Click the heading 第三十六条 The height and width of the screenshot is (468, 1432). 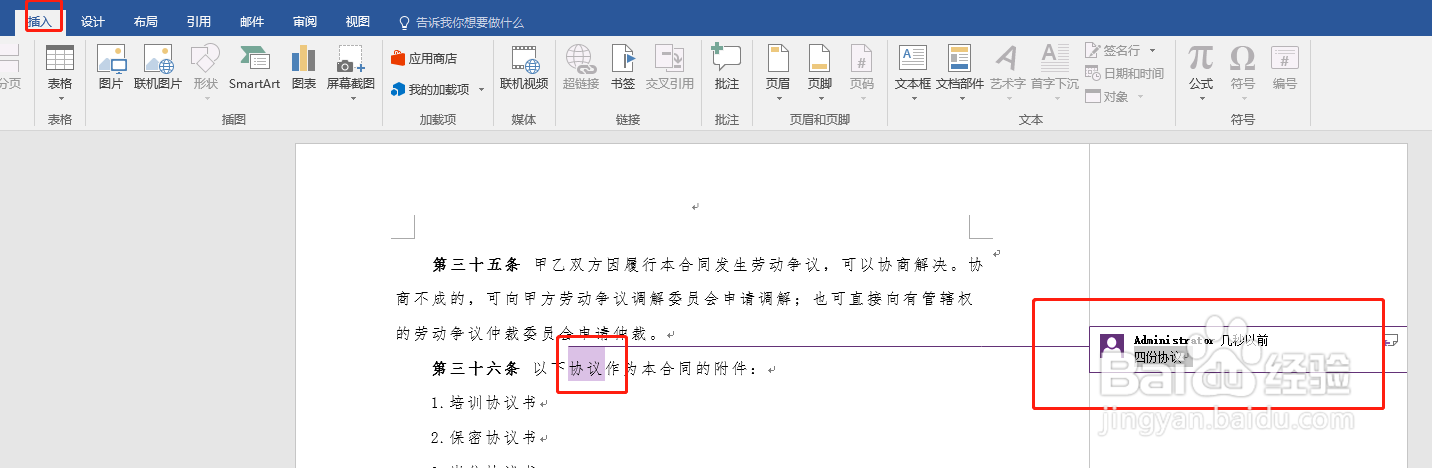(x=476, y=368)
